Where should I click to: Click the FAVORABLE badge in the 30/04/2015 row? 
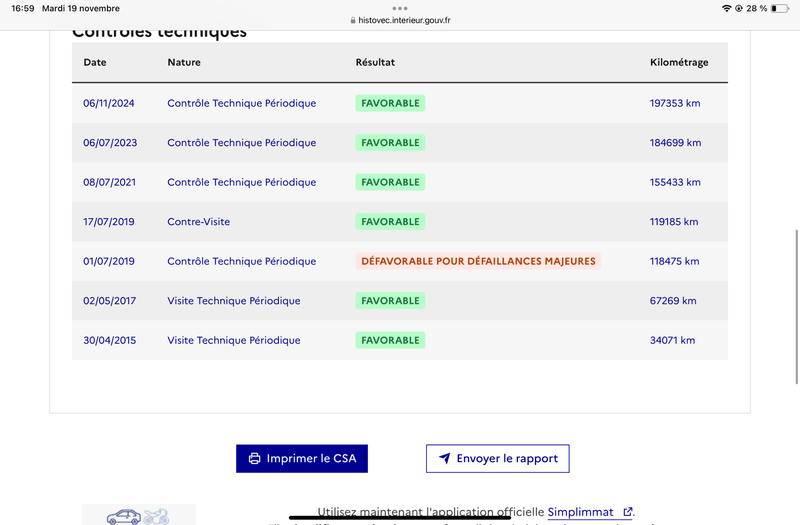coord(390,340)
